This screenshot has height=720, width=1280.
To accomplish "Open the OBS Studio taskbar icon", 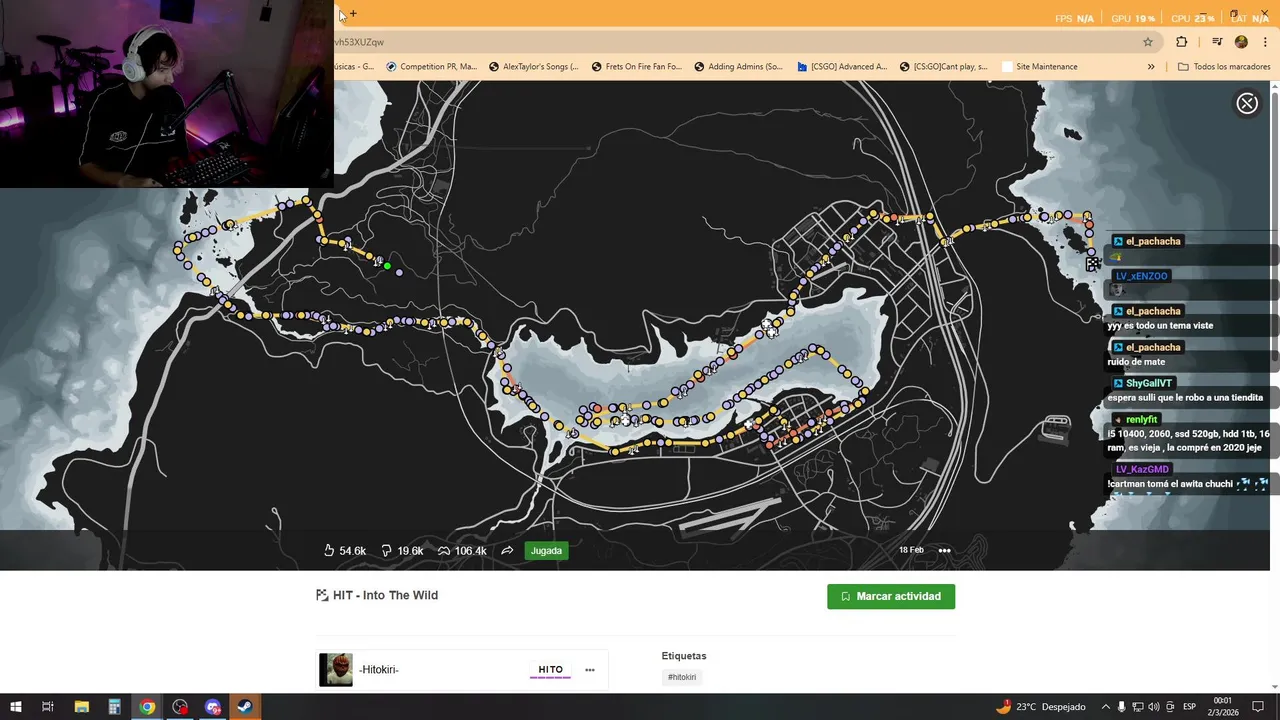I will (x=180, y=707).
